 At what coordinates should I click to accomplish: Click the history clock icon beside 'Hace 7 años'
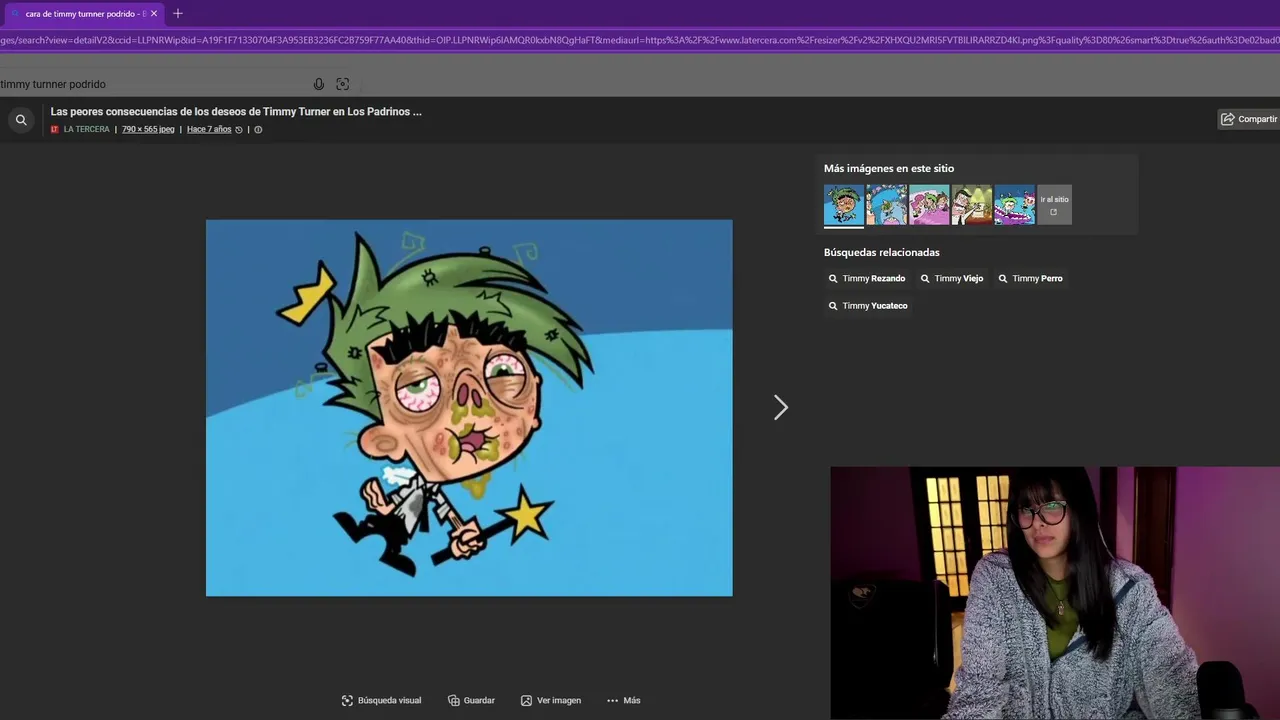[x=239, y=130]
